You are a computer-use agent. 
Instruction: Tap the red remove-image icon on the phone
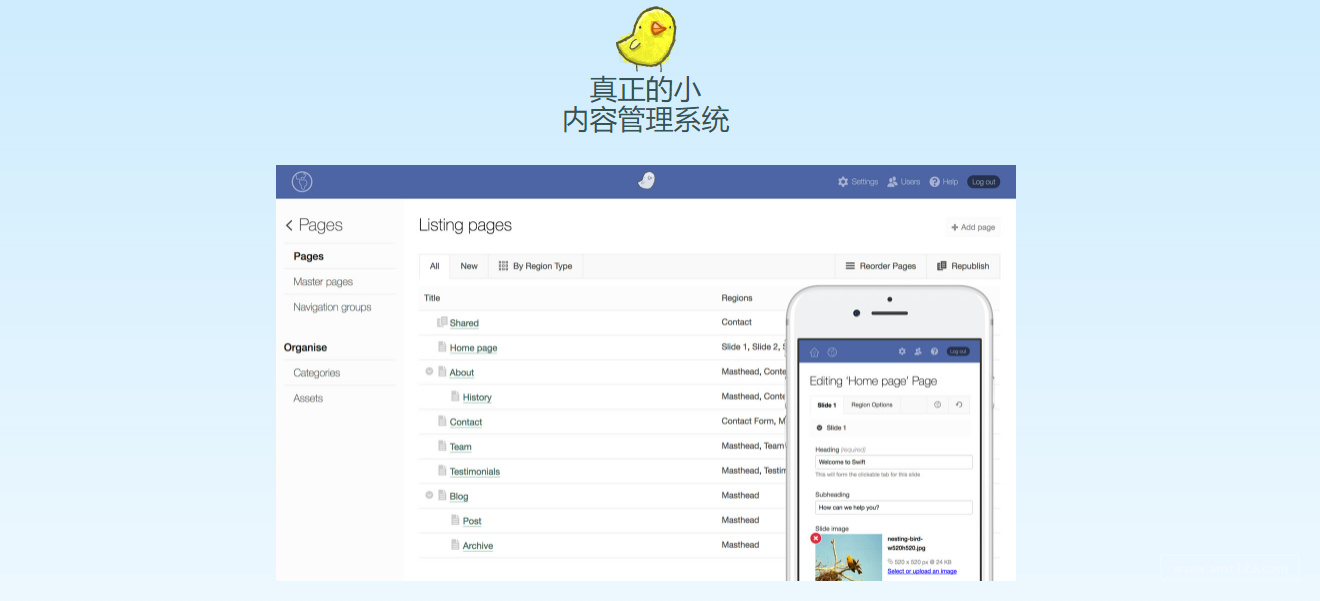(x=815, y=538)
